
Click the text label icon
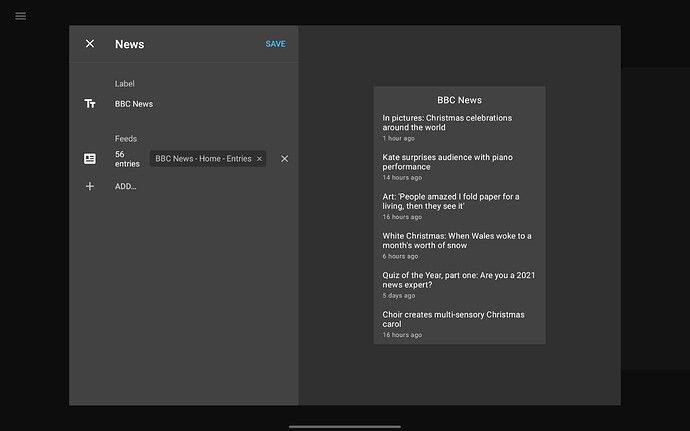(90, 103)
